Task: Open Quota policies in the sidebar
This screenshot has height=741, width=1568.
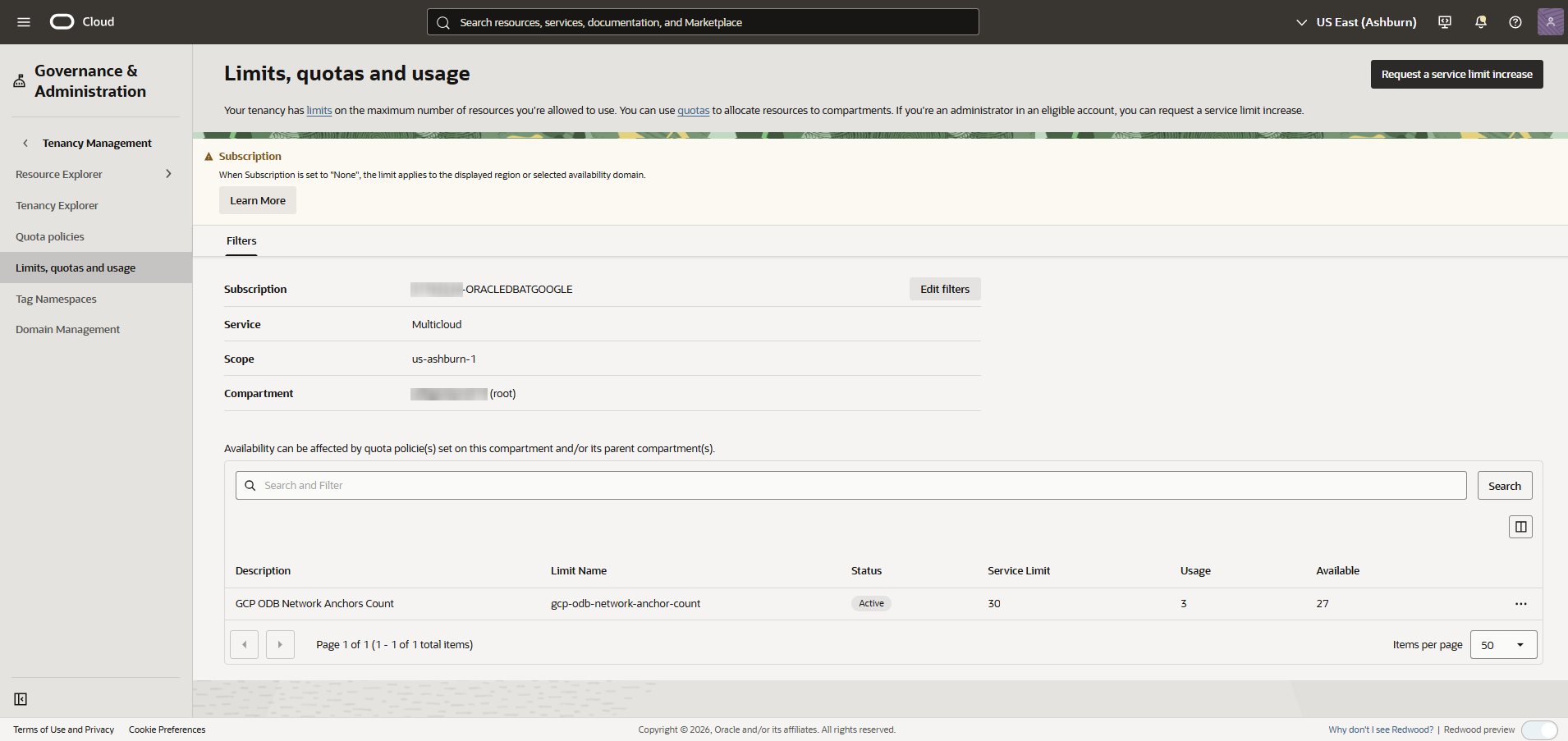Action: [50, 236]
